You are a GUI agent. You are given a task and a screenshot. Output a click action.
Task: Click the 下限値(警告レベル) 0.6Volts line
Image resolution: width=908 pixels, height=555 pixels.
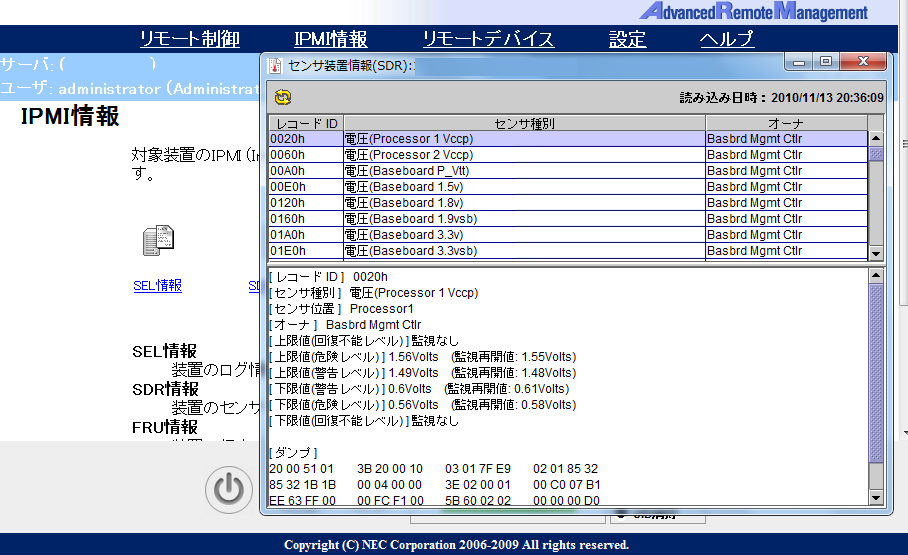(419, 389)
